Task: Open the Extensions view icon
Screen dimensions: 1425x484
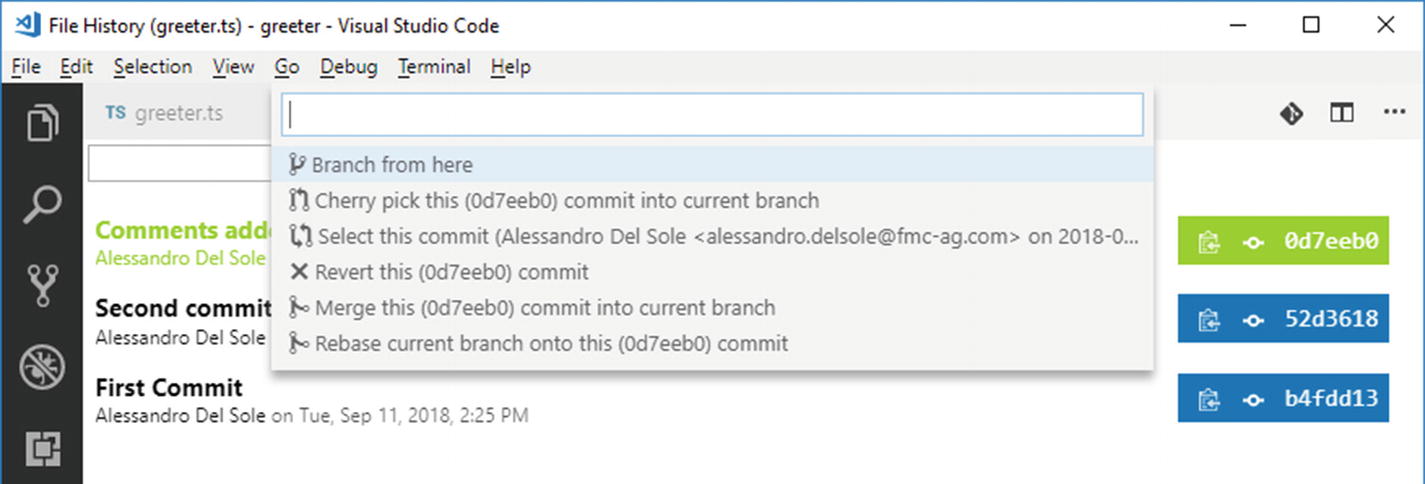Action: (x=41, y=448)
